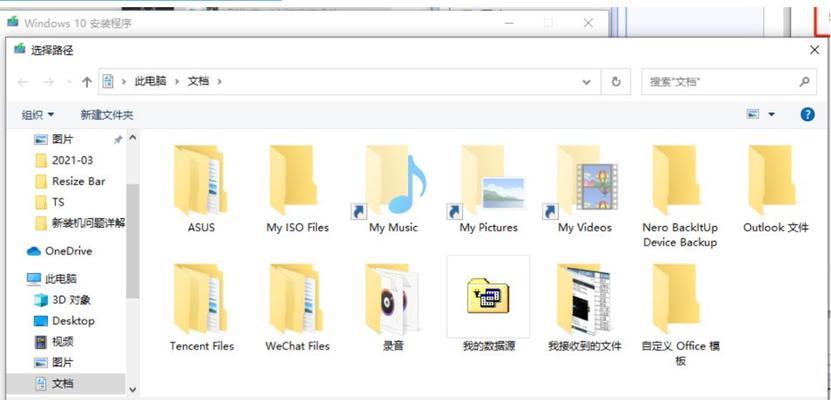Image resolution: width=831 pixels, height=400 pixels.
Task: Open 新装机问题详解 folder in sidebar
Action: click(80, 224)
